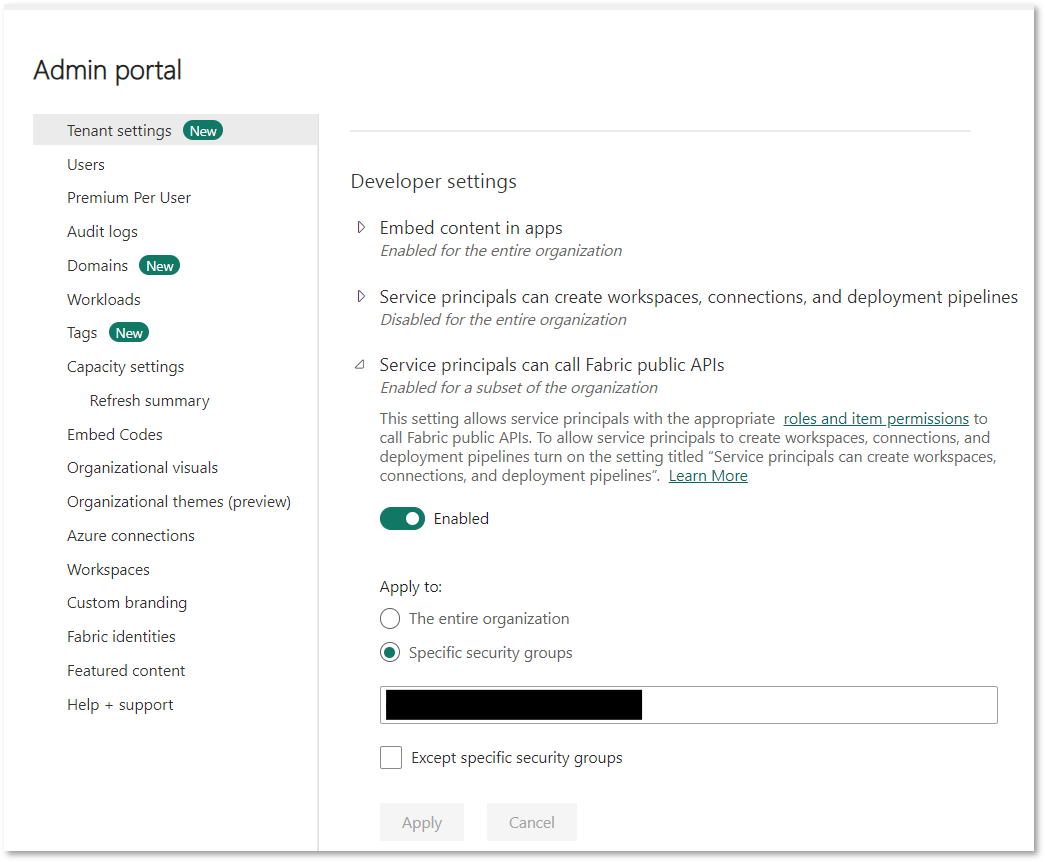Open Capacity settings

125,367
